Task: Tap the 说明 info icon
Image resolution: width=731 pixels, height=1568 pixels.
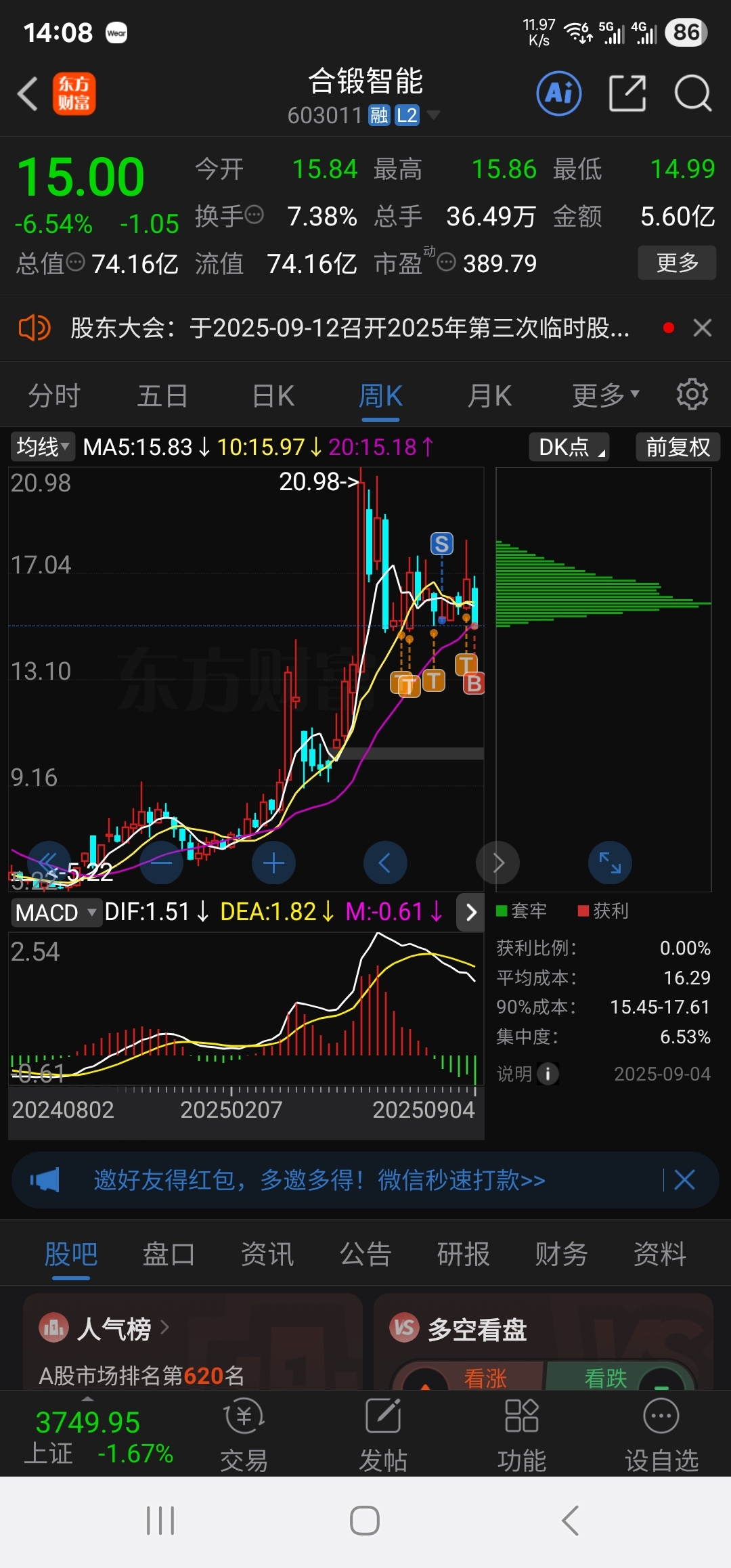Action: (x=548, y=1073)
